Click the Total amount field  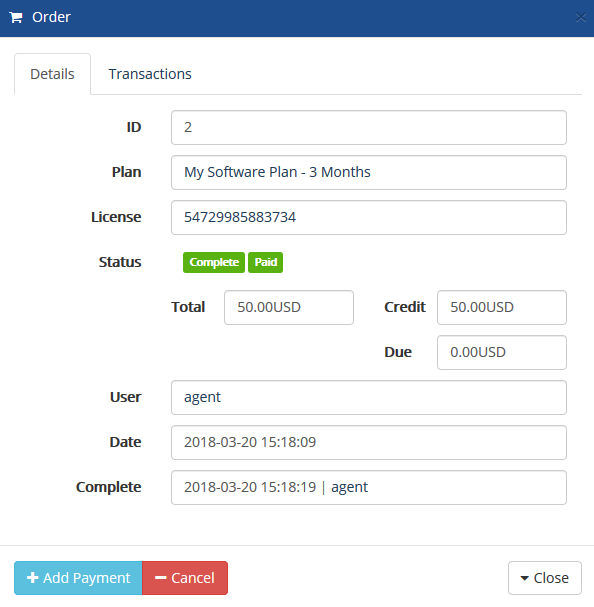(289, 307)
